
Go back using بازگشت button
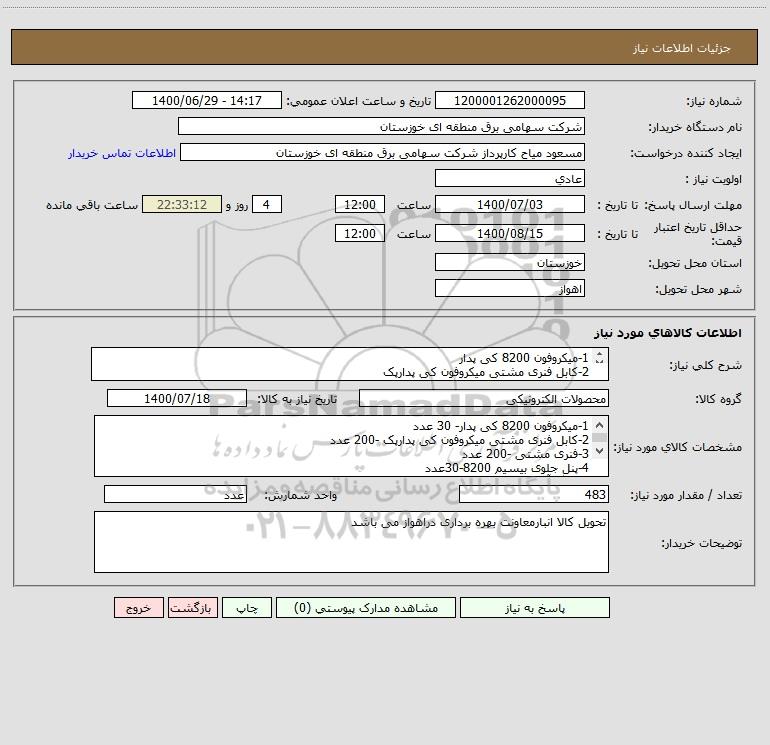coord(192,607)
